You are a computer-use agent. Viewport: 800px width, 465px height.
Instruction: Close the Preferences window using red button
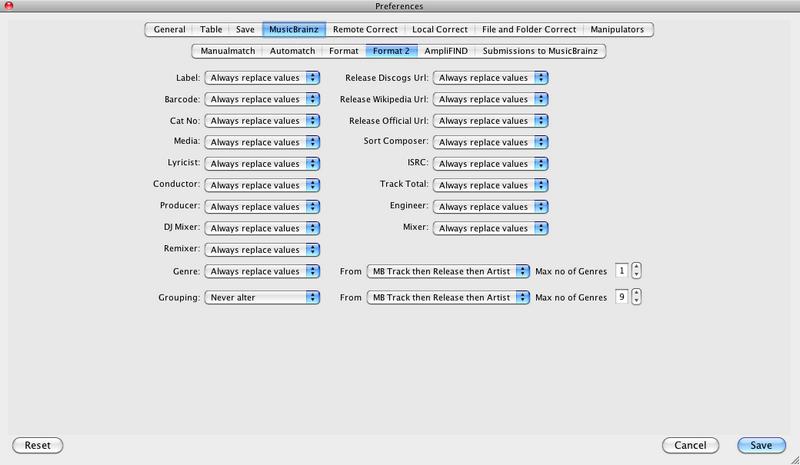pyautogui.click(x=8, y=8)
